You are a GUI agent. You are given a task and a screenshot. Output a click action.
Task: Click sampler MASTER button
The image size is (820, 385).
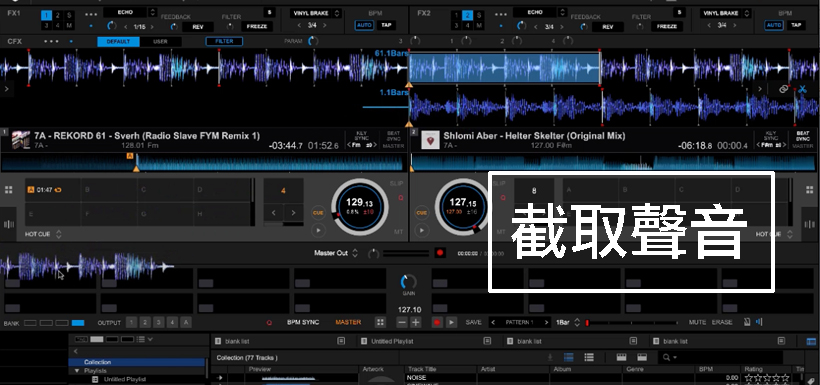pos(348,322)
